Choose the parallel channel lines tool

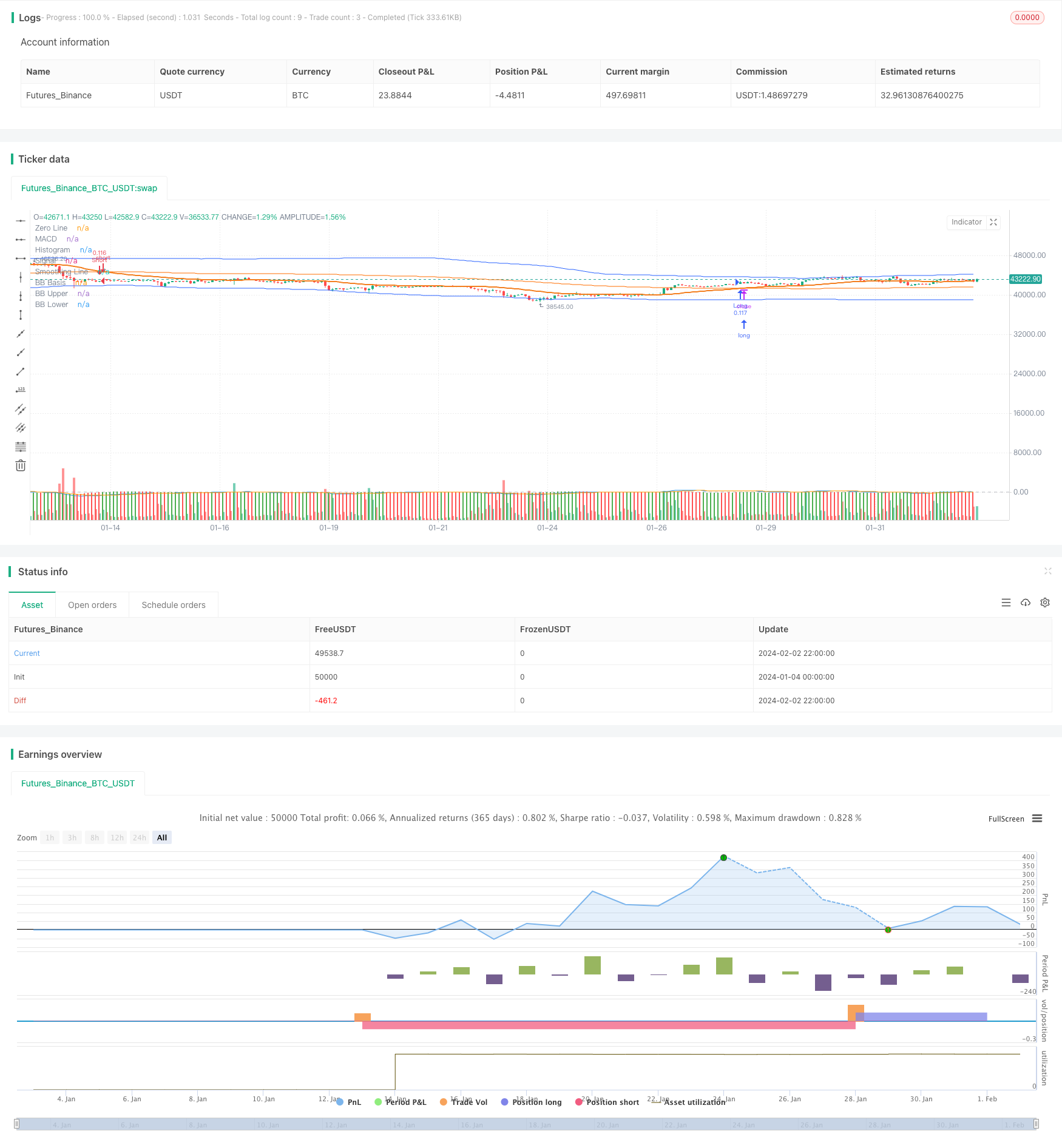pyautogui.click(x=21, y=409)
